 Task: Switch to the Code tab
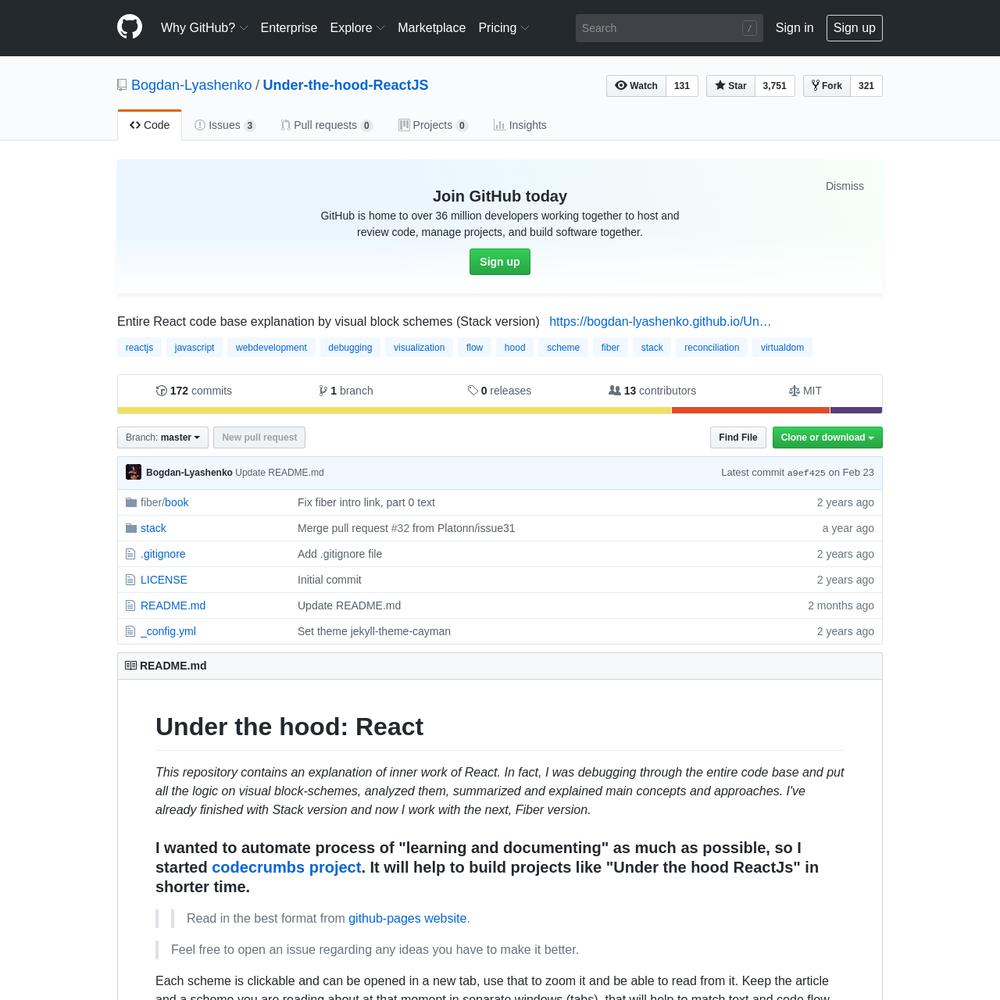[x=149, y=125]
